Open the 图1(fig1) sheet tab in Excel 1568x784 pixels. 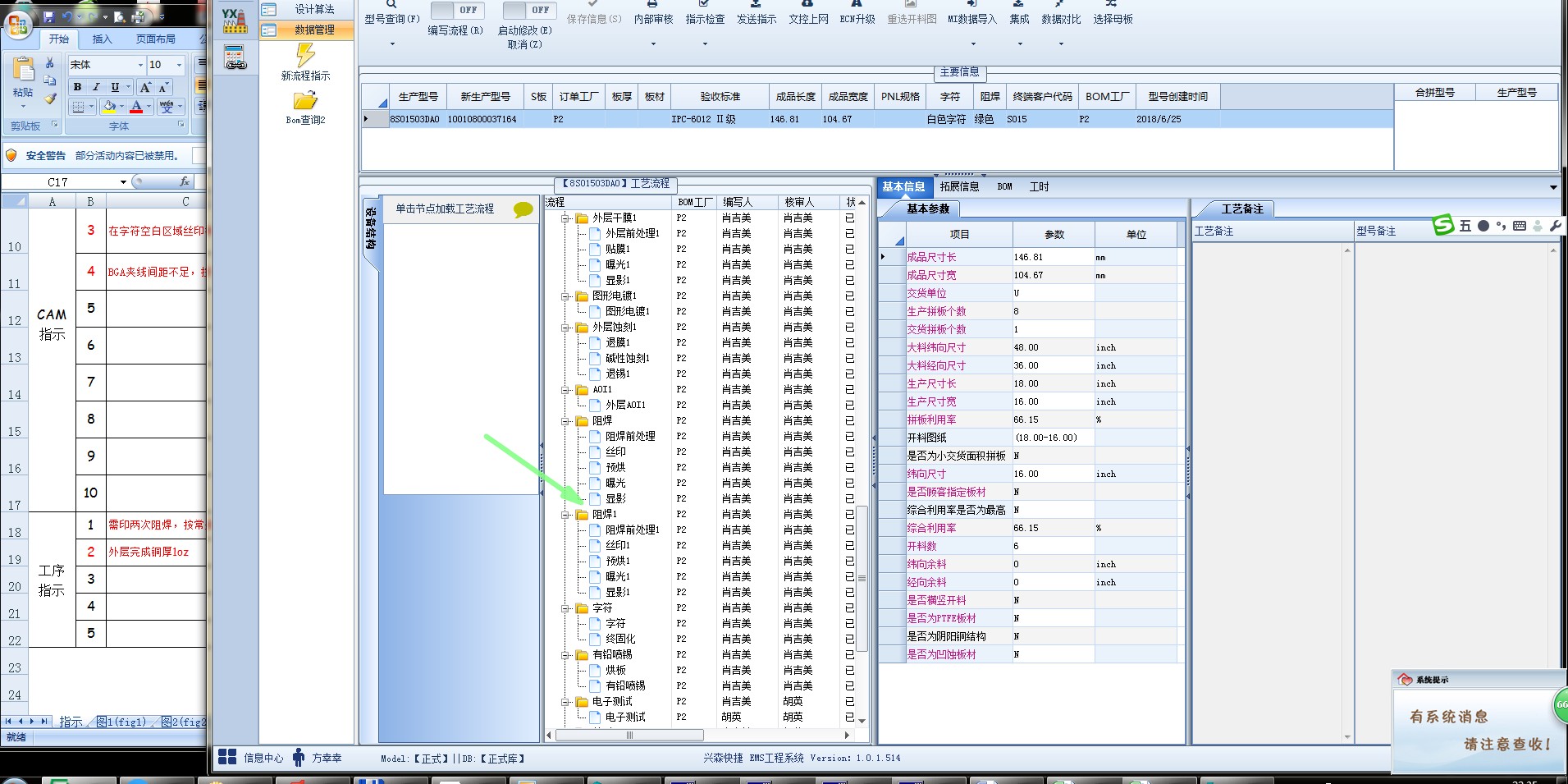(121, 722)
